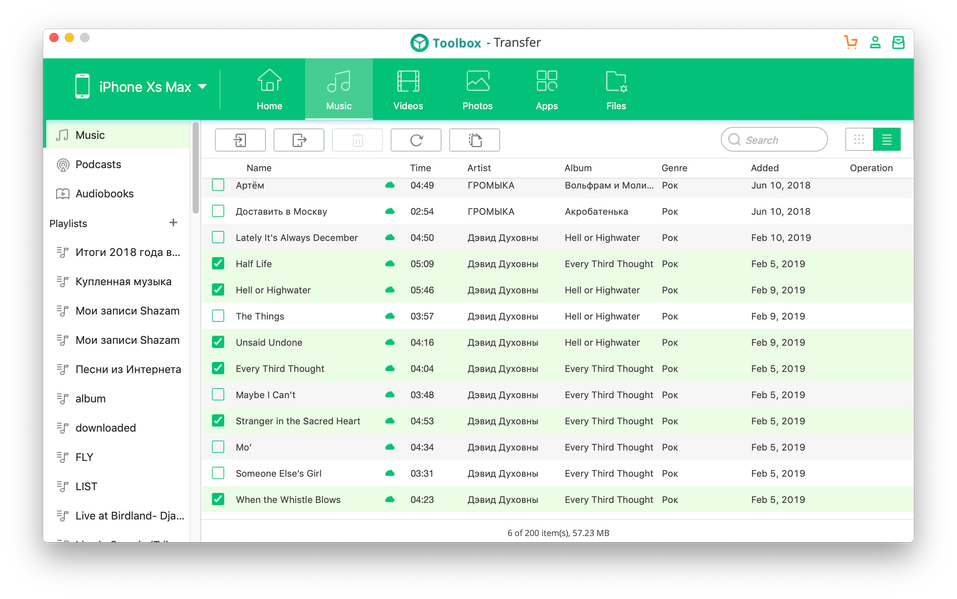This screenshot has height=599, width=957.
Task: Click the import to device toolbar icon
Action: 240,140
